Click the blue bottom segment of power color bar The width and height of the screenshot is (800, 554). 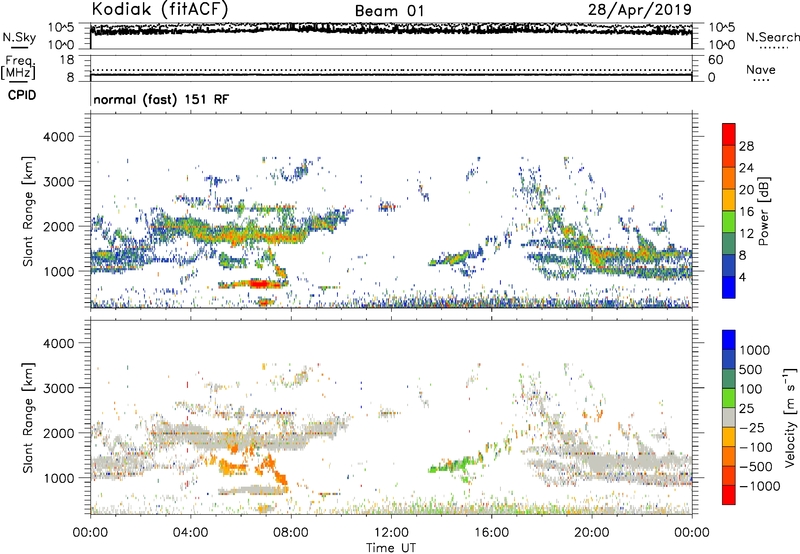click(x=729, y=287)
